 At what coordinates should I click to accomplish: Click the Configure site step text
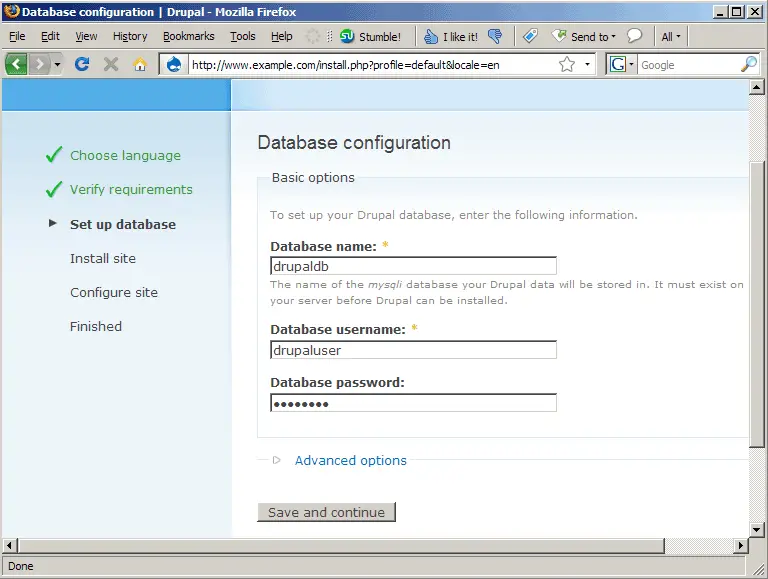coord(114,292)
